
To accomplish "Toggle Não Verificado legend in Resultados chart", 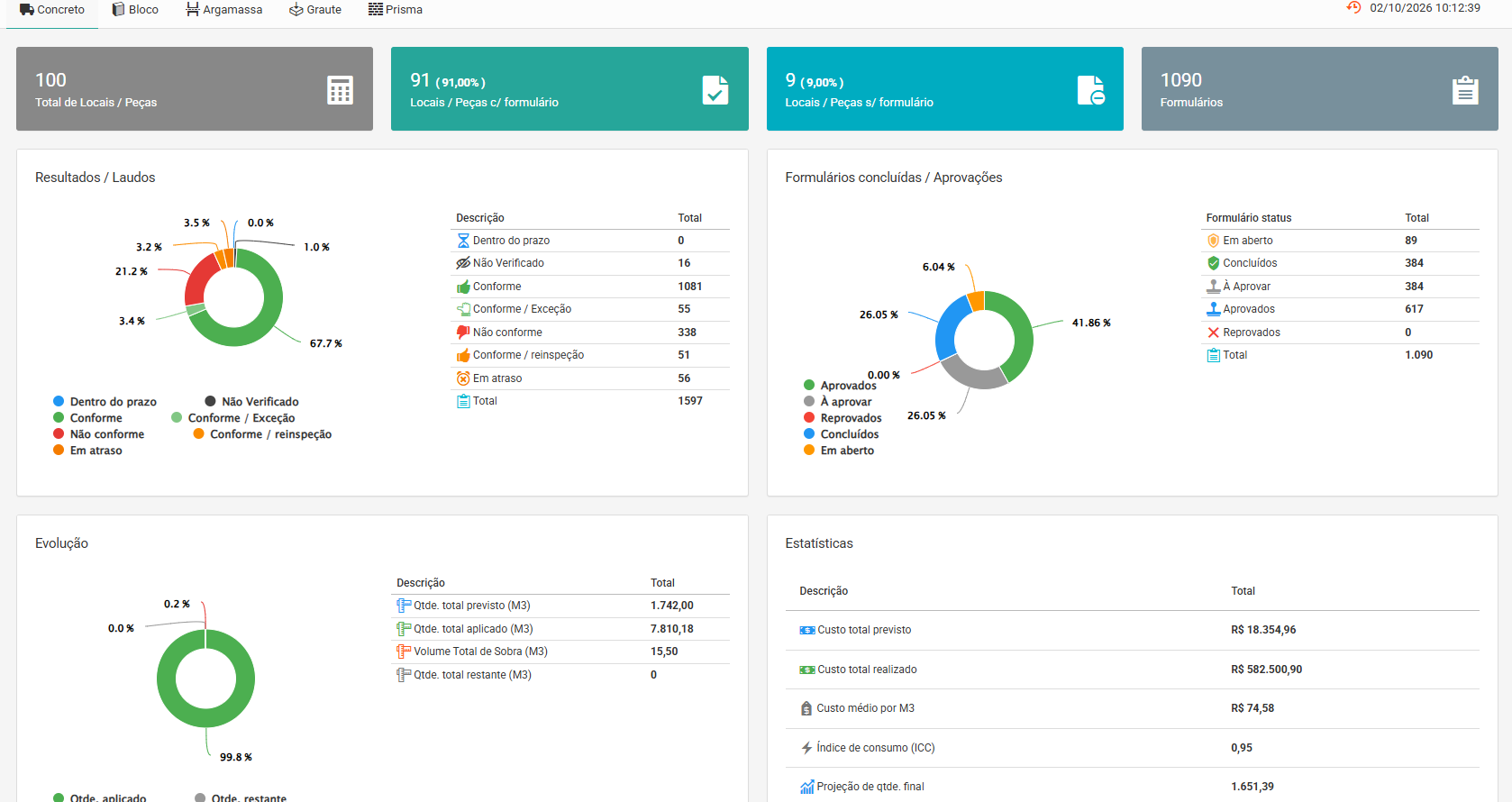I will pyautogui.click(x=251, y=402).
